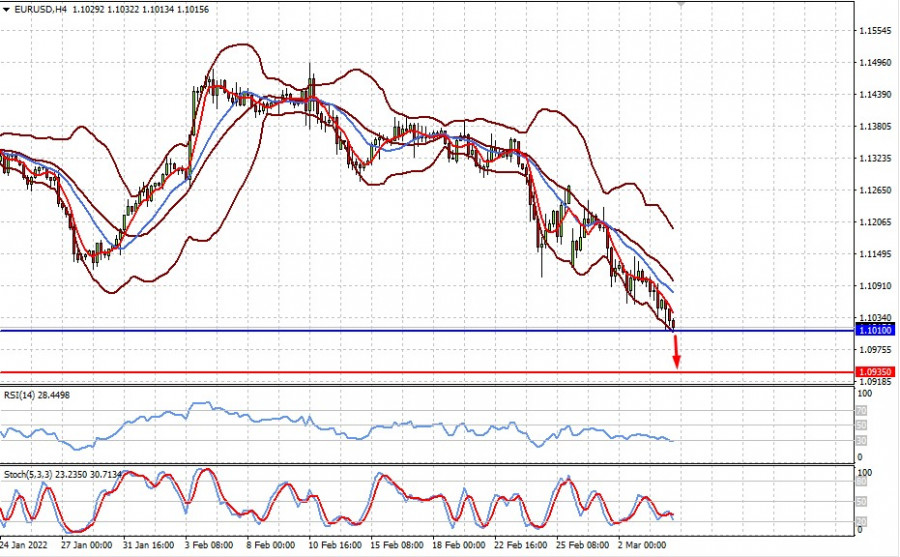Click the 27 Jan 00:00 time label
The width and height of the screenshot is (900, 557).
click(x=86, y=545)
